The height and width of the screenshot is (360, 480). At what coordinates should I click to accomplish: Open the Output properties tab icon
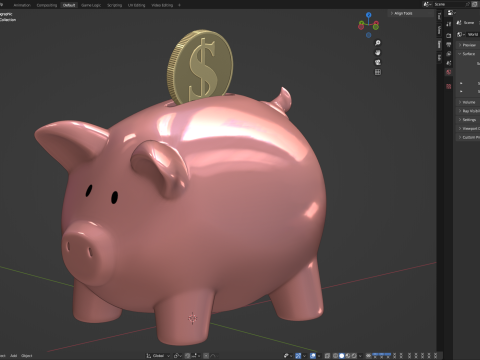(449, 45)
